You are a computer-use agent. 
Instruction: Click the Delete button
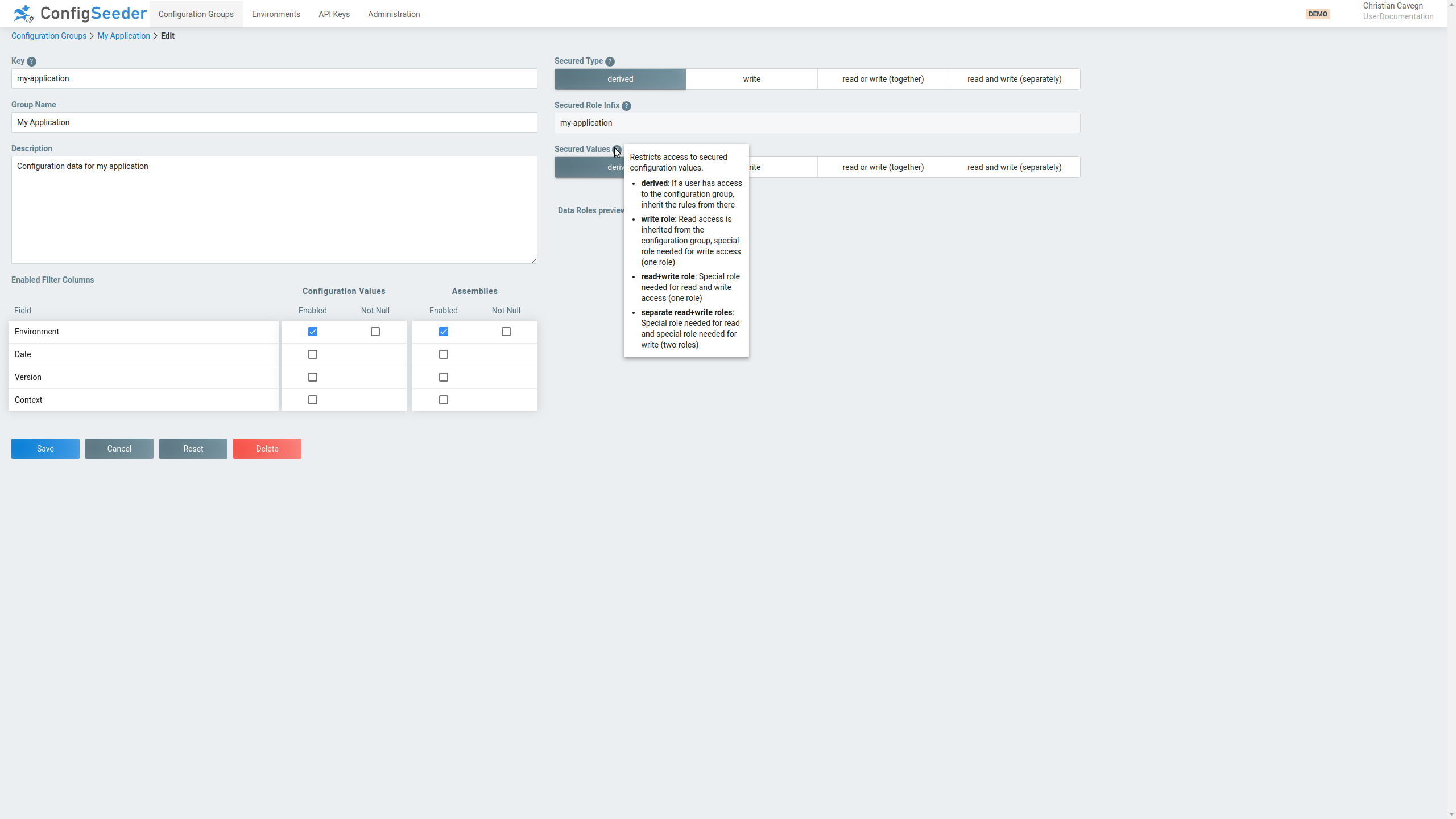[267, 448]
